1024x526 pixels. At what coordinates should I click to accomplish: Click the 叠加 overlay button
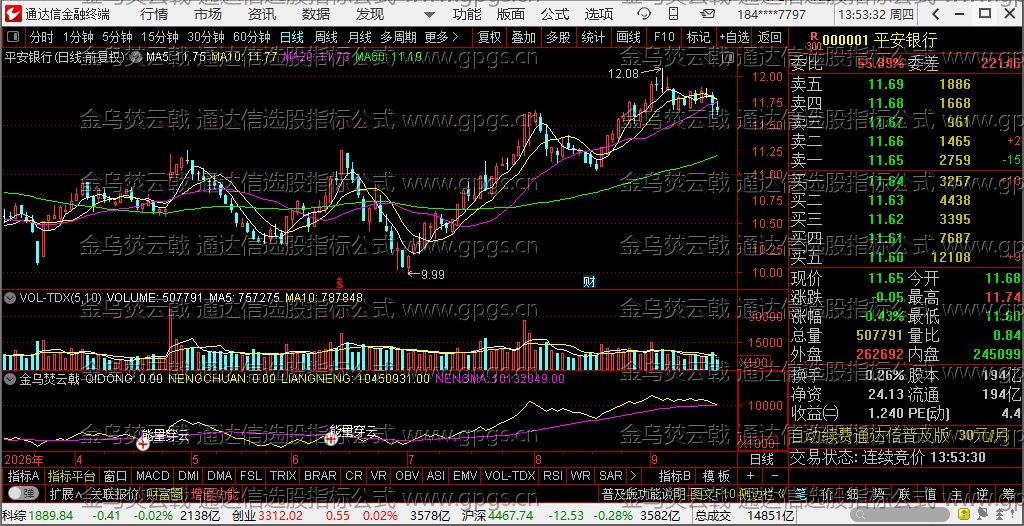(524, 37)
